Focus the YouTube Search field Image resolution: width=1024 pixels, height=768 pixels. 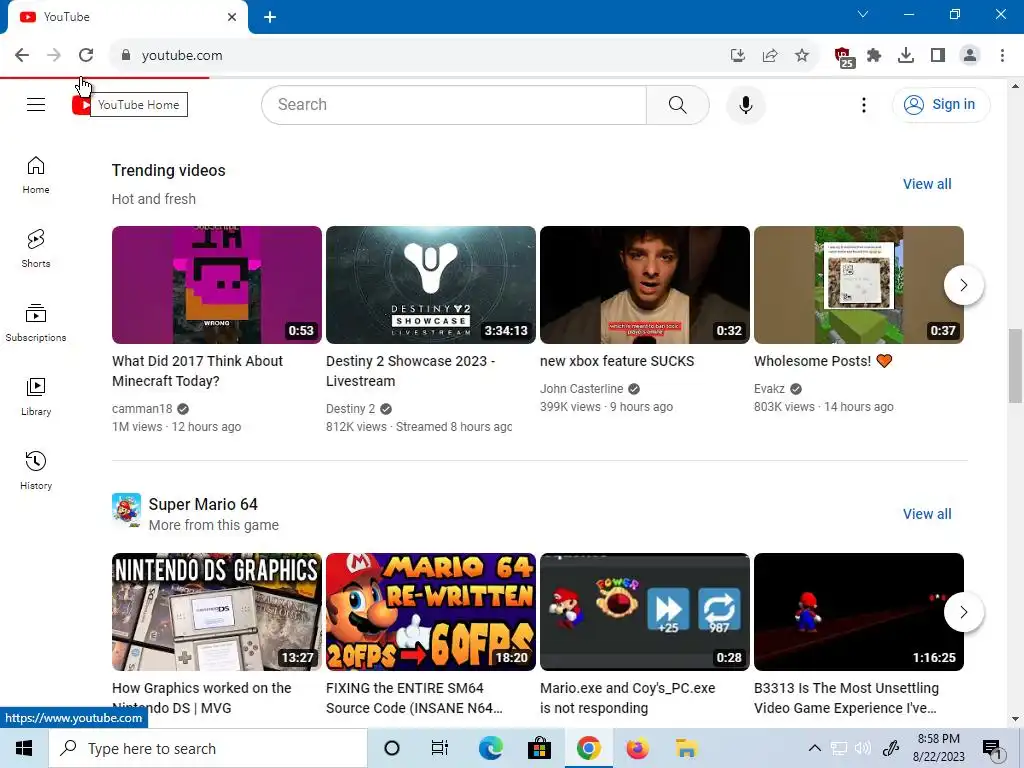coord(454,104)
